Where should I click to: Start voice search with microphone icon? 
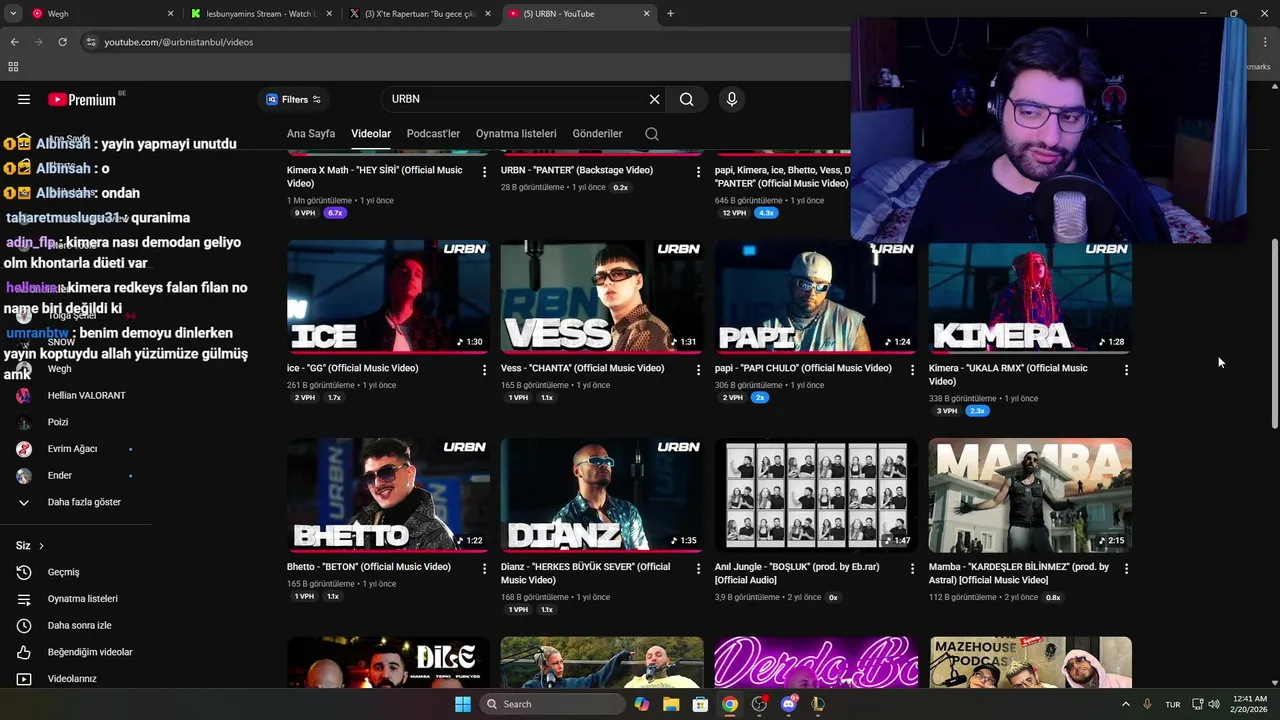(x=732, y=99)
